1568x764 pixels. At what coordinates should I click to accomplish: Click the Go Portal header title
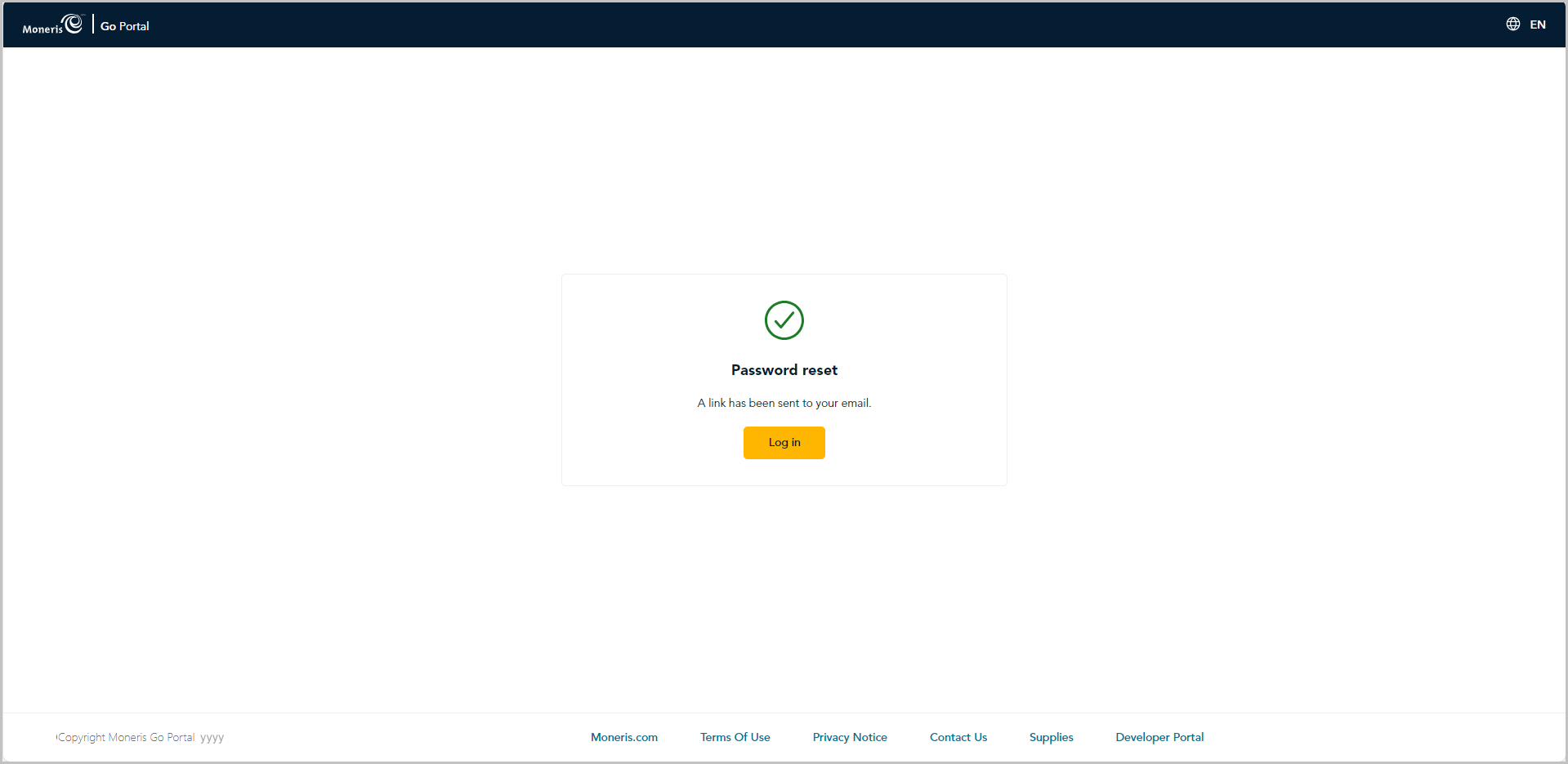click(125, 26)
